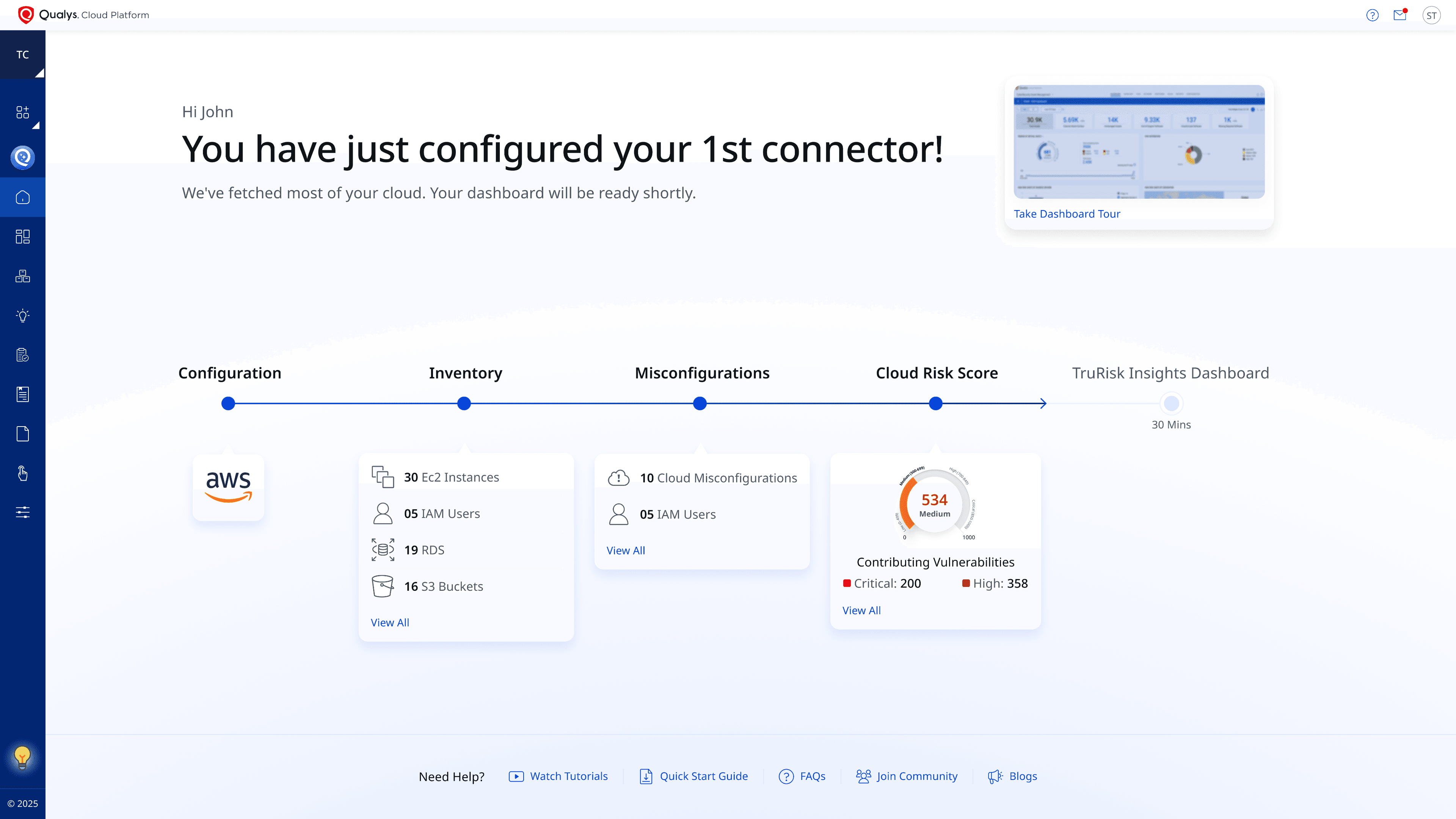Click the Take Dashboard Tour link
This screenshot has height=819, width=1456.
pyautogui.click(x=1067, y=213)
